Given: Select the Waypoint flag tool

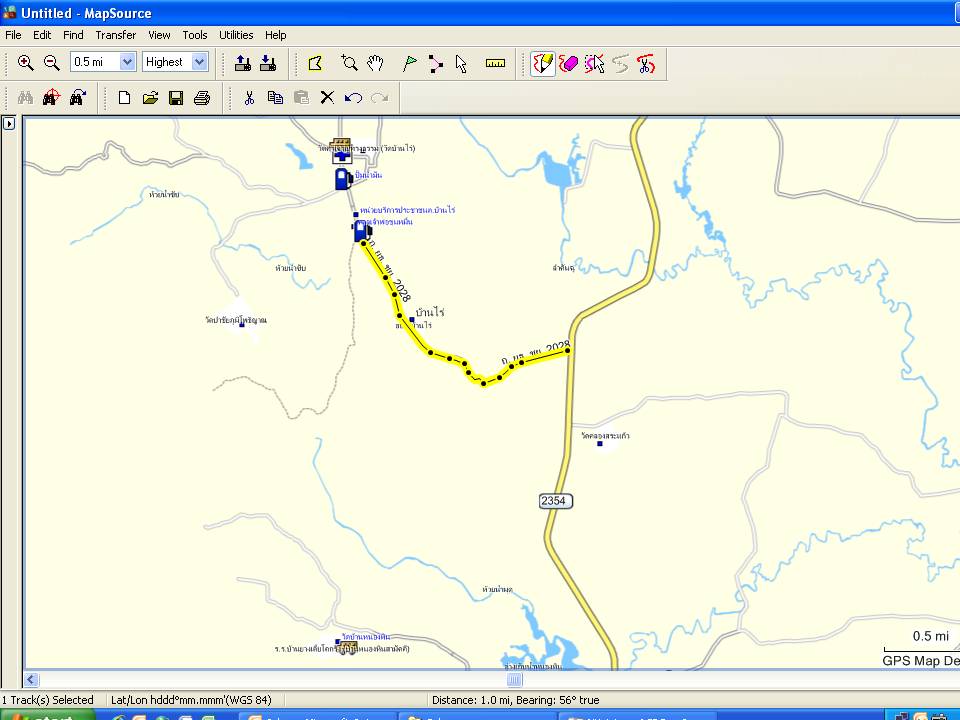Looking at the screenshot, I should (409, 63).
